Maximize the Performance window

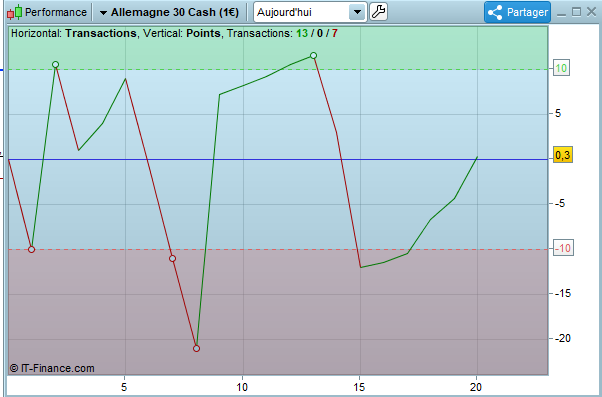576,12
